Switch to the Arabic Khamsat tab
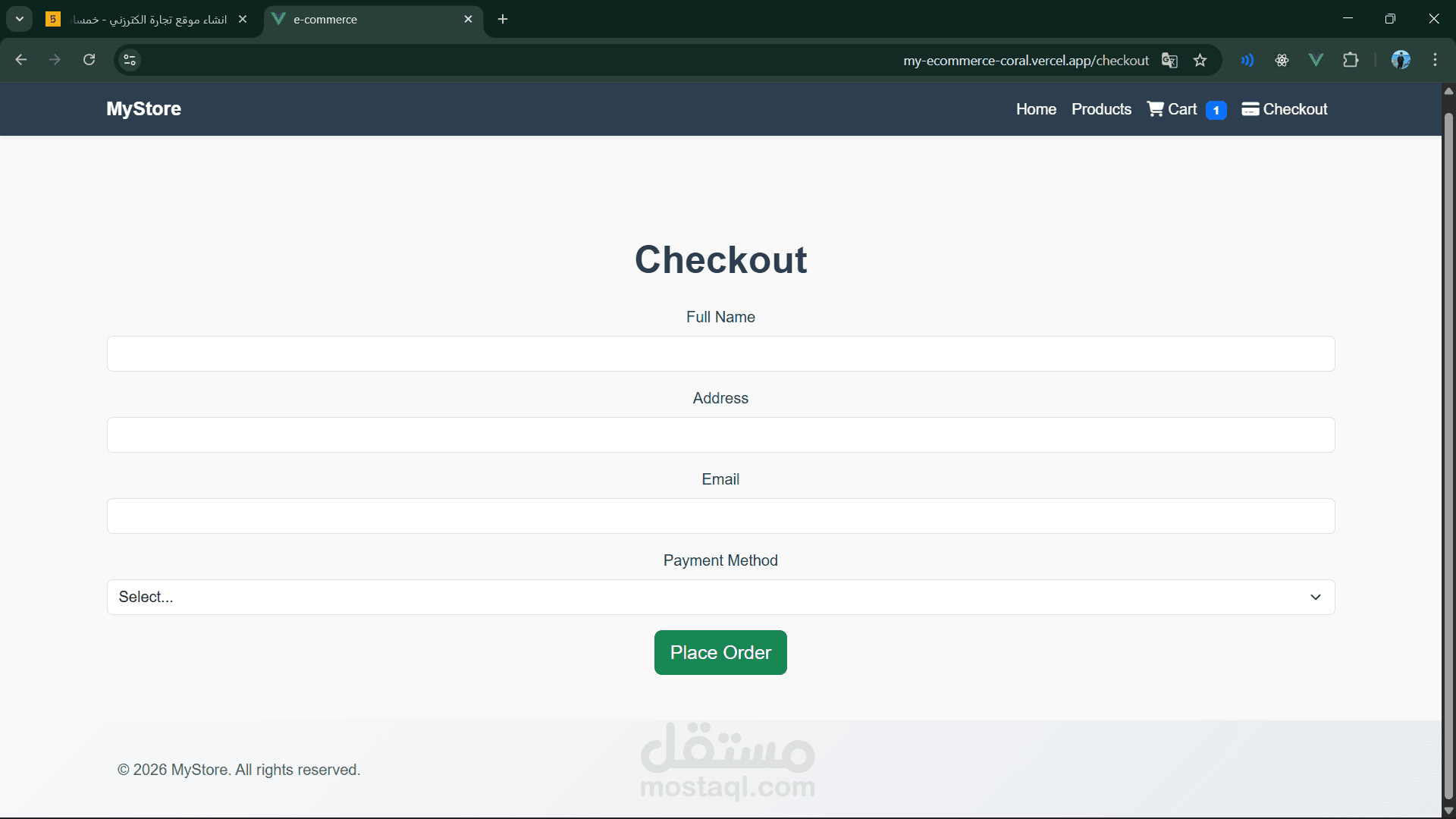Screen dimensions: 1456x819 pyautogui.click(x=148, y=20)
